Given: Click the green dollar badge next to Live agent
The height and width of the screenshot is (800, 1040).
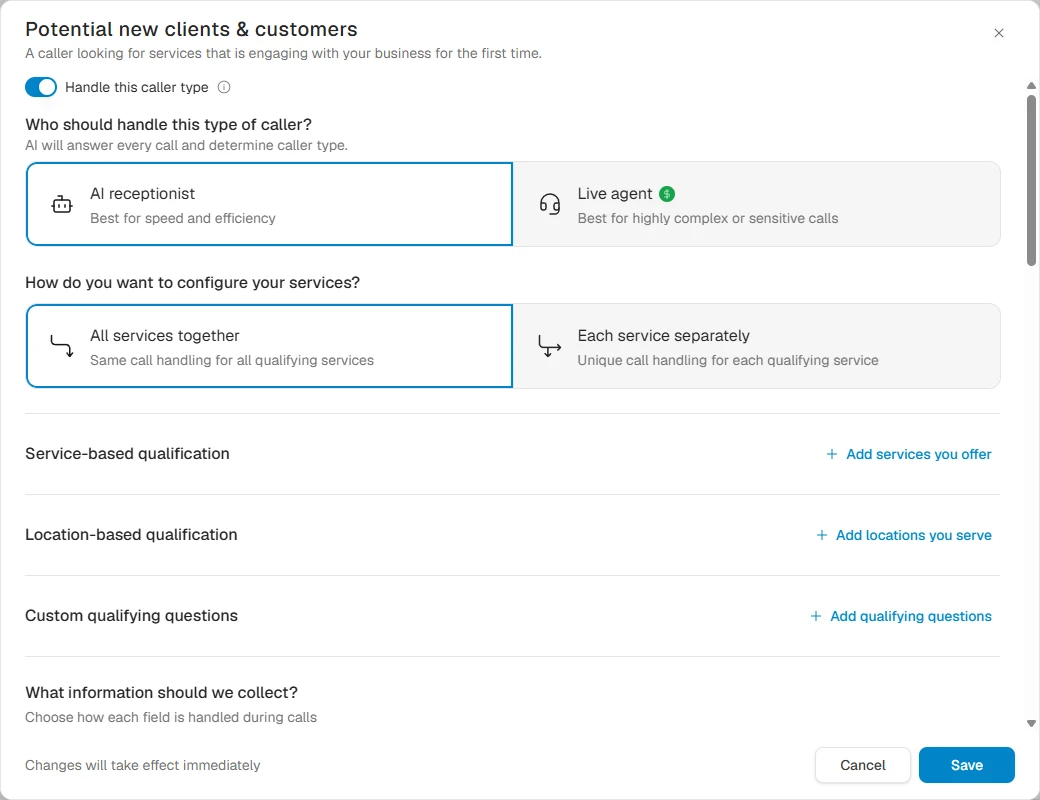Looking at the screenshot, I should [667, 194].
